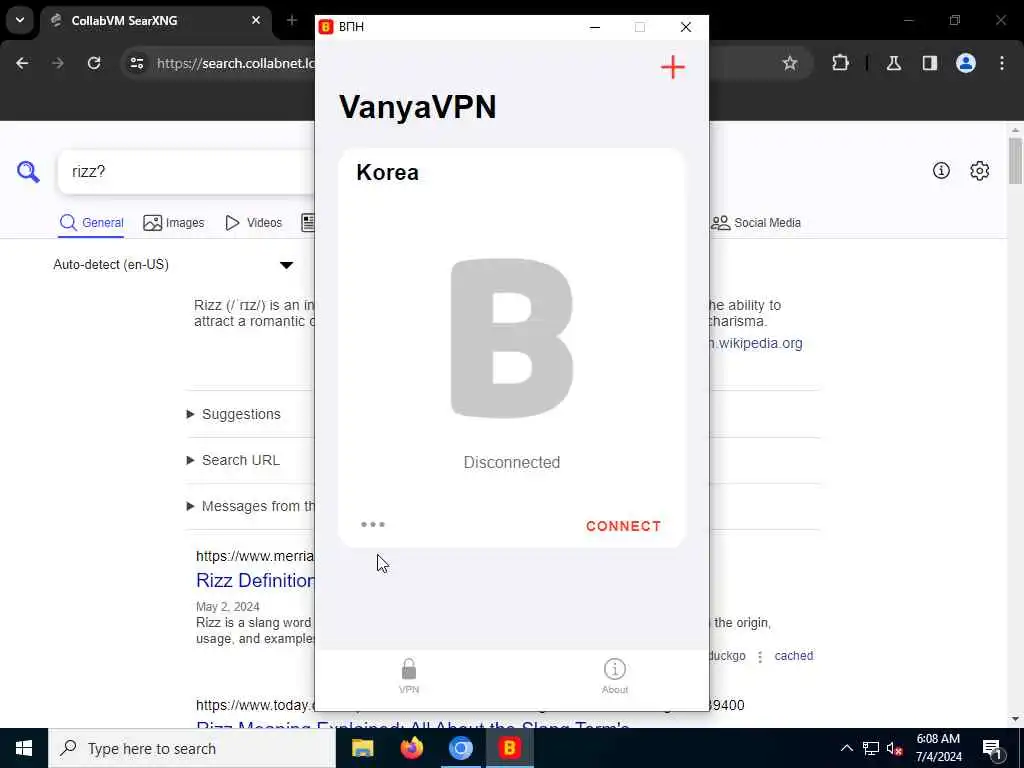Click the big B logo in Korea card
This screenshot has width=1024, height=768.
click(x=512, y=338)
